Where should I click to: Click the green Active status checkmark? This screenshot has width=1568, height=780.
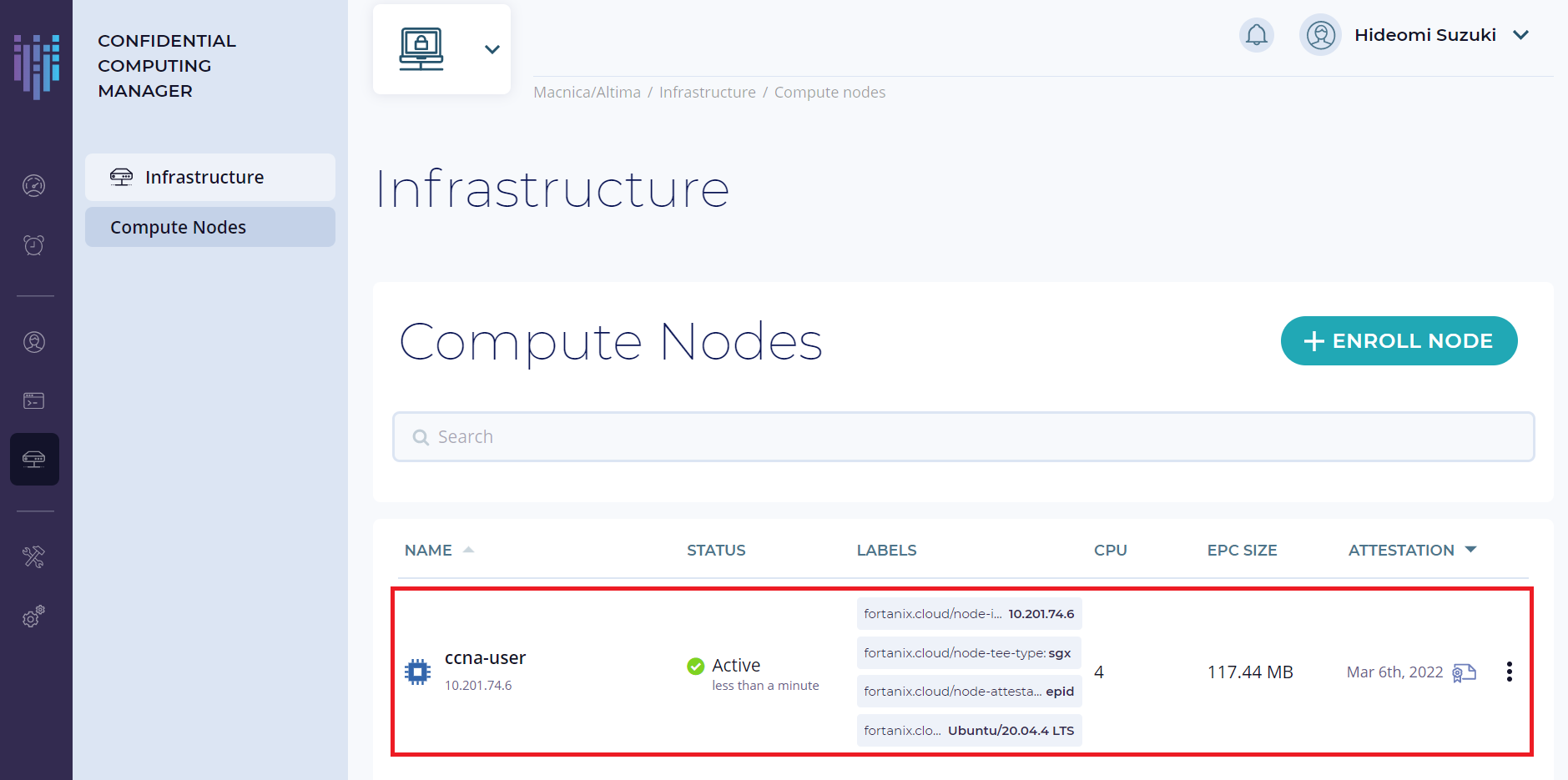click(x=696, y=666)
